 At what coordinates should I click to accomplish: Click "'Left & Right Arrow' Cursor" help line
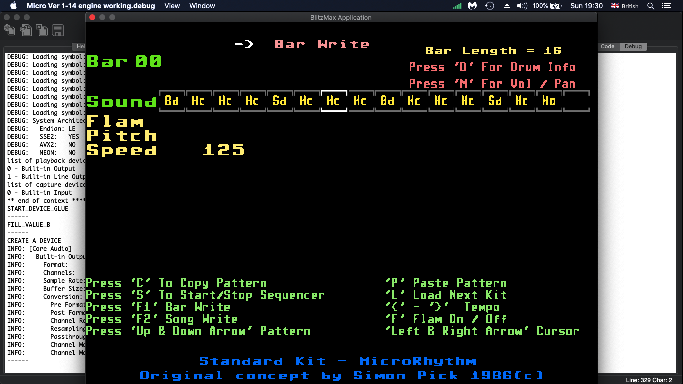[x=482, y=331]
